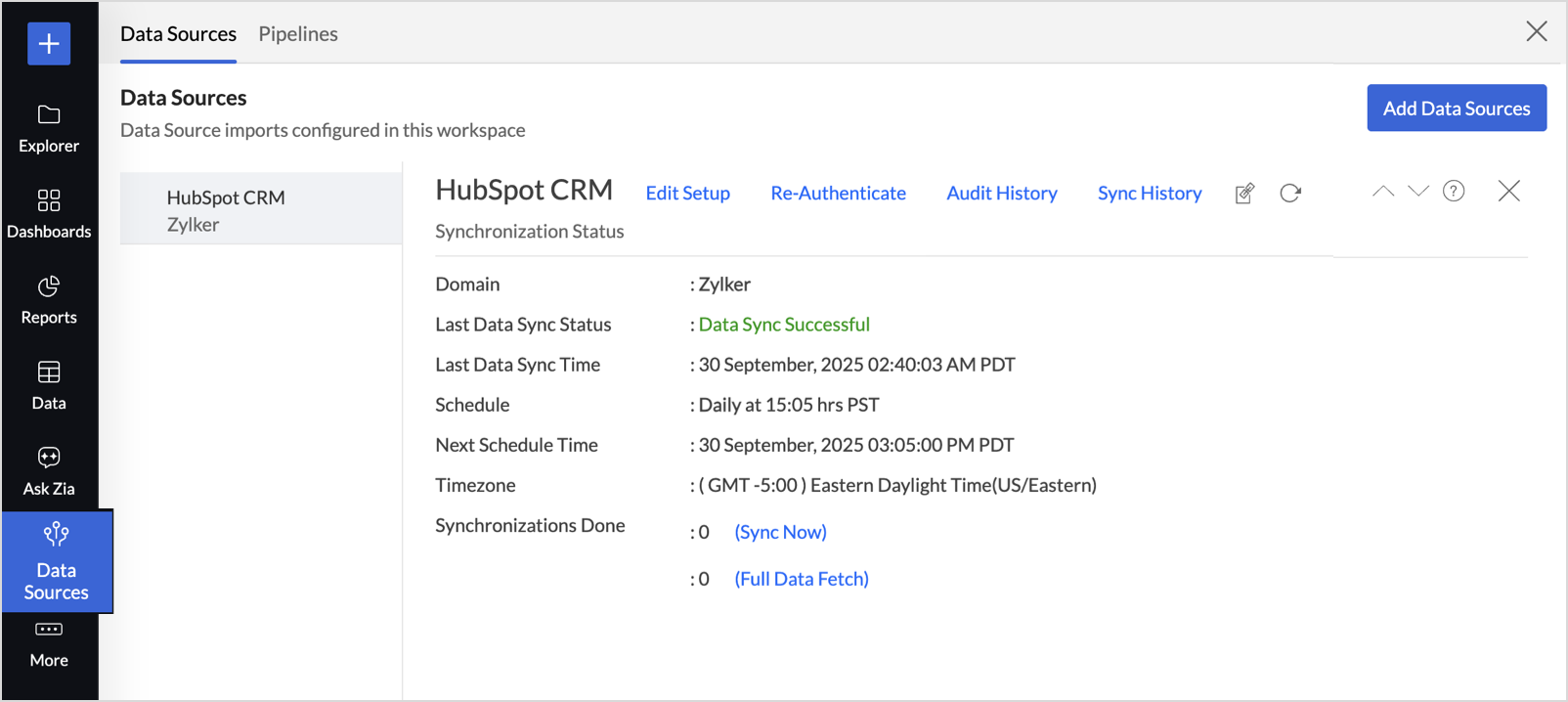Screen dimensions: 1568x702
Task: Click the Re-Authenticate link
Action: (838, 194)
